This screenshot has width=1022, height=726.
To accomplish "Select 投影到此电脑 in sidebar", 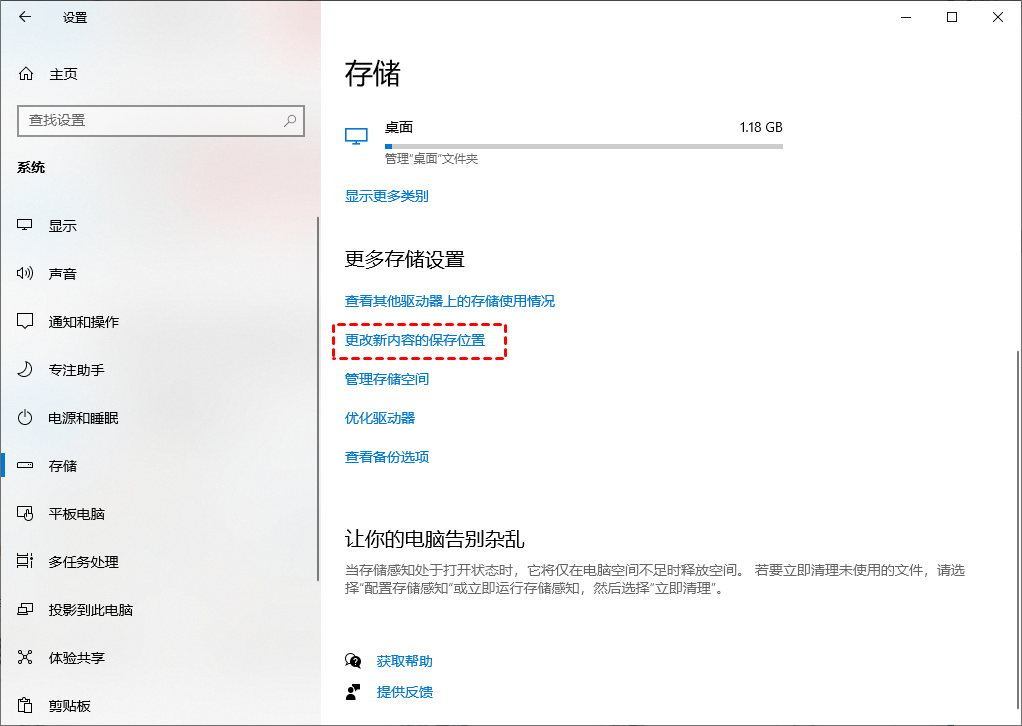I will 90,610.
